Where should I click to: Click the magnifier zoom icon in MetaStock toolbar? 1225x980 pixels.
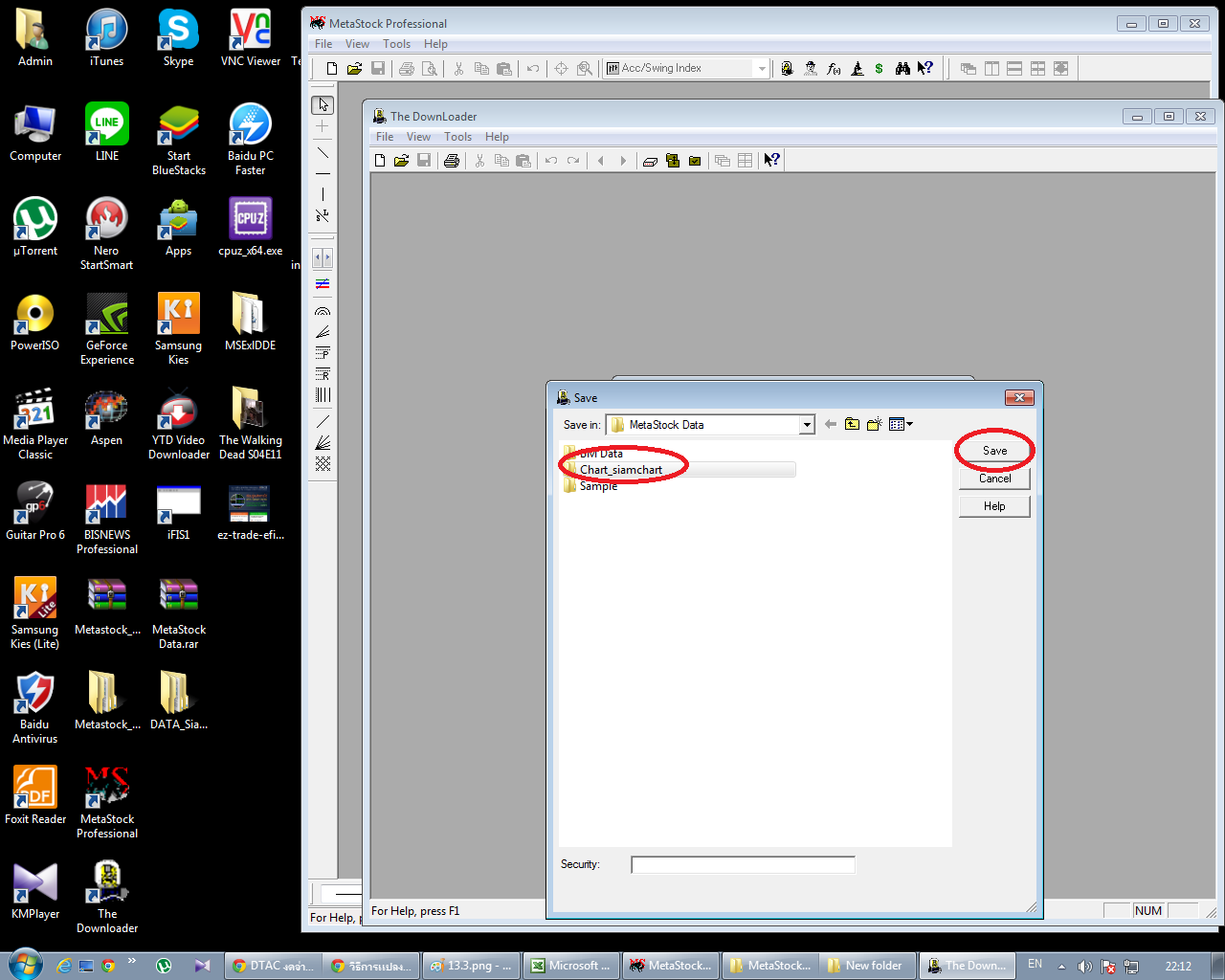(585, 69)
